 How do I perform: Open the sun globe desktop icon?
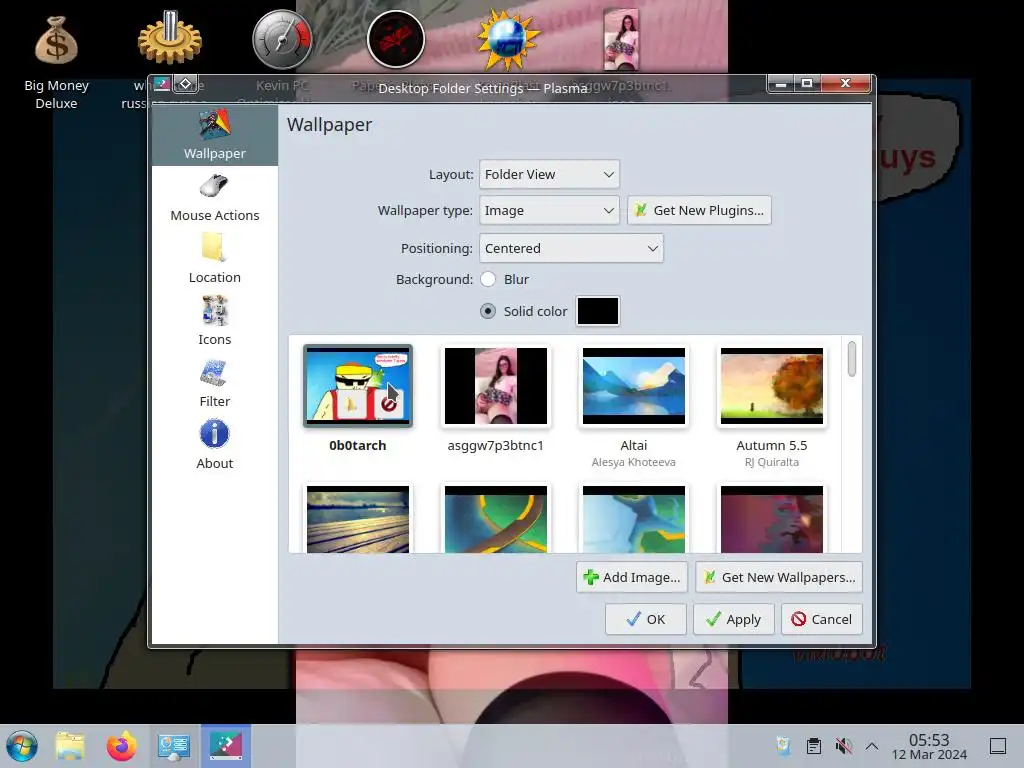(x=509, y=39)
